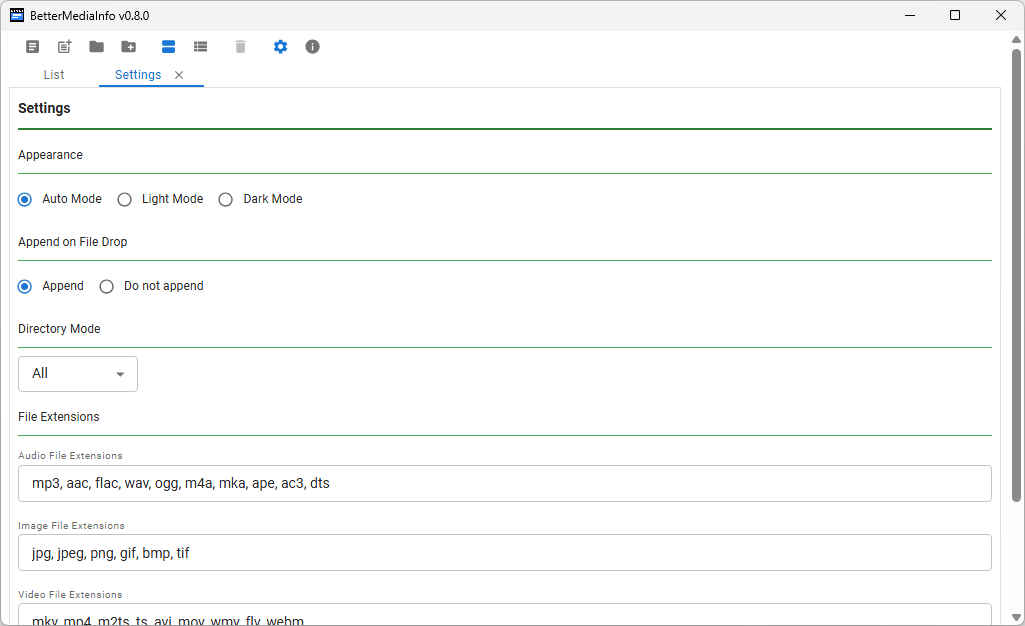Click the Image File Extensions input field
Screen dimensions: 1025x626
pyautogui.click(x=504, y=552)
